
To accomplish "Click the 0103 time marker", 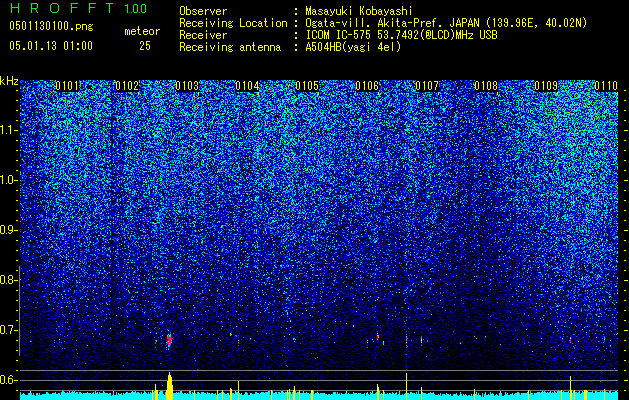I will click(x=187, y=86).
